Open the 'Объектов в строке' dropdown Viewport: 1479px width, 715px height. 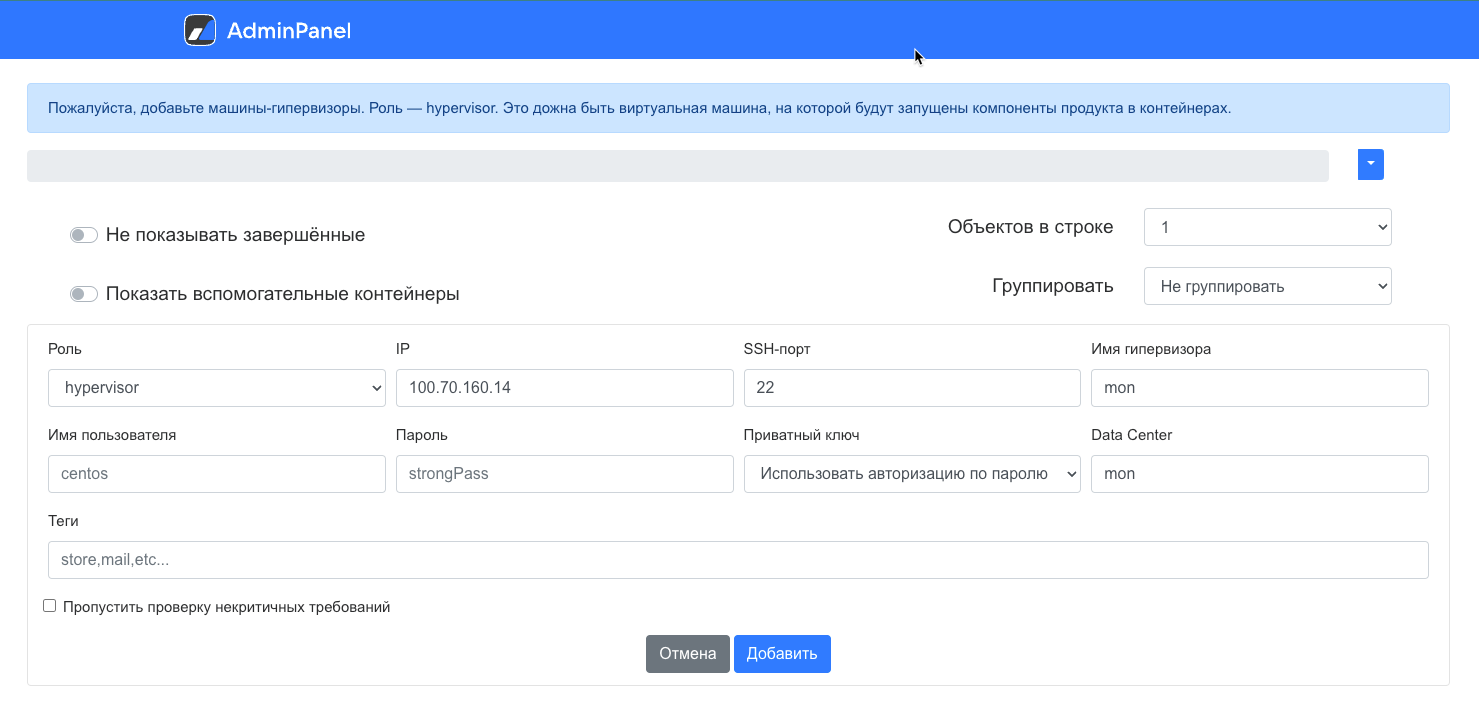pos(1267,227)
